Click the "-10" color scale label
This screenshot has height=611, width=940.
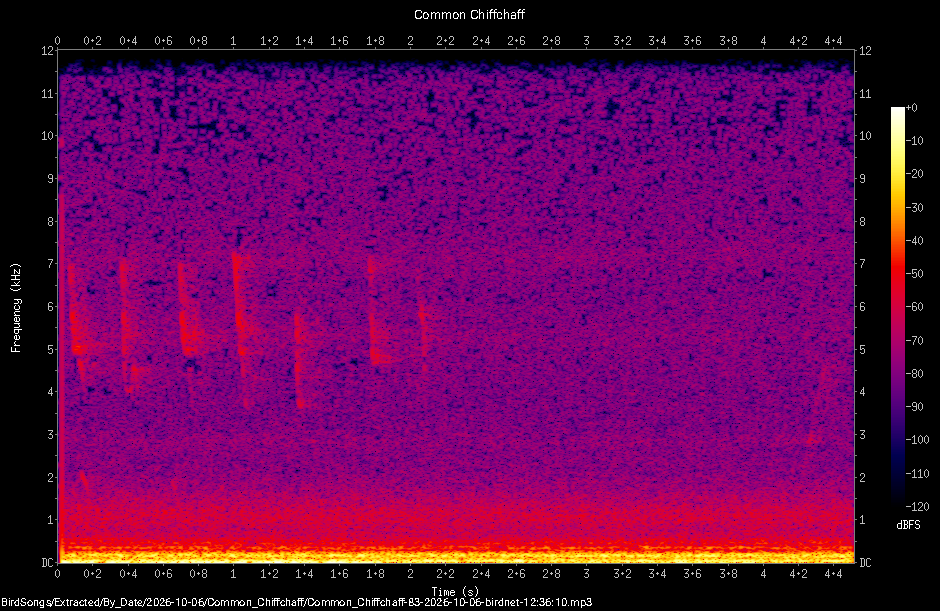(914, 141)
